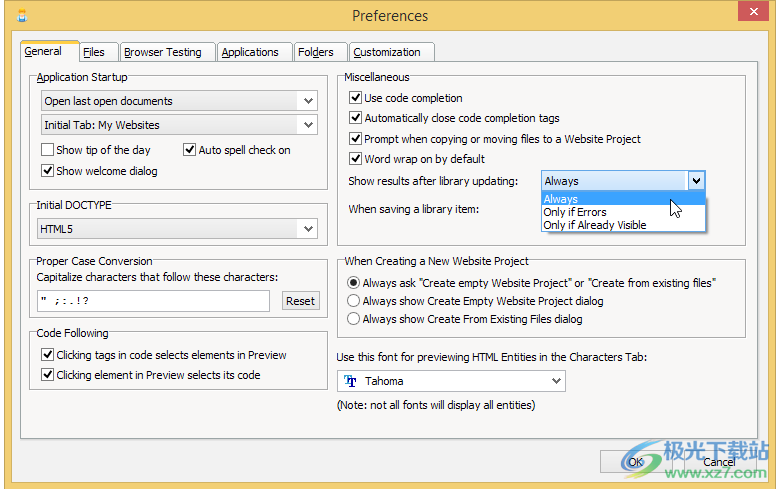This screenshot has width=780, height=489.
Task: Click the Tahoma TrueType font icon
Action: (350, 381)
